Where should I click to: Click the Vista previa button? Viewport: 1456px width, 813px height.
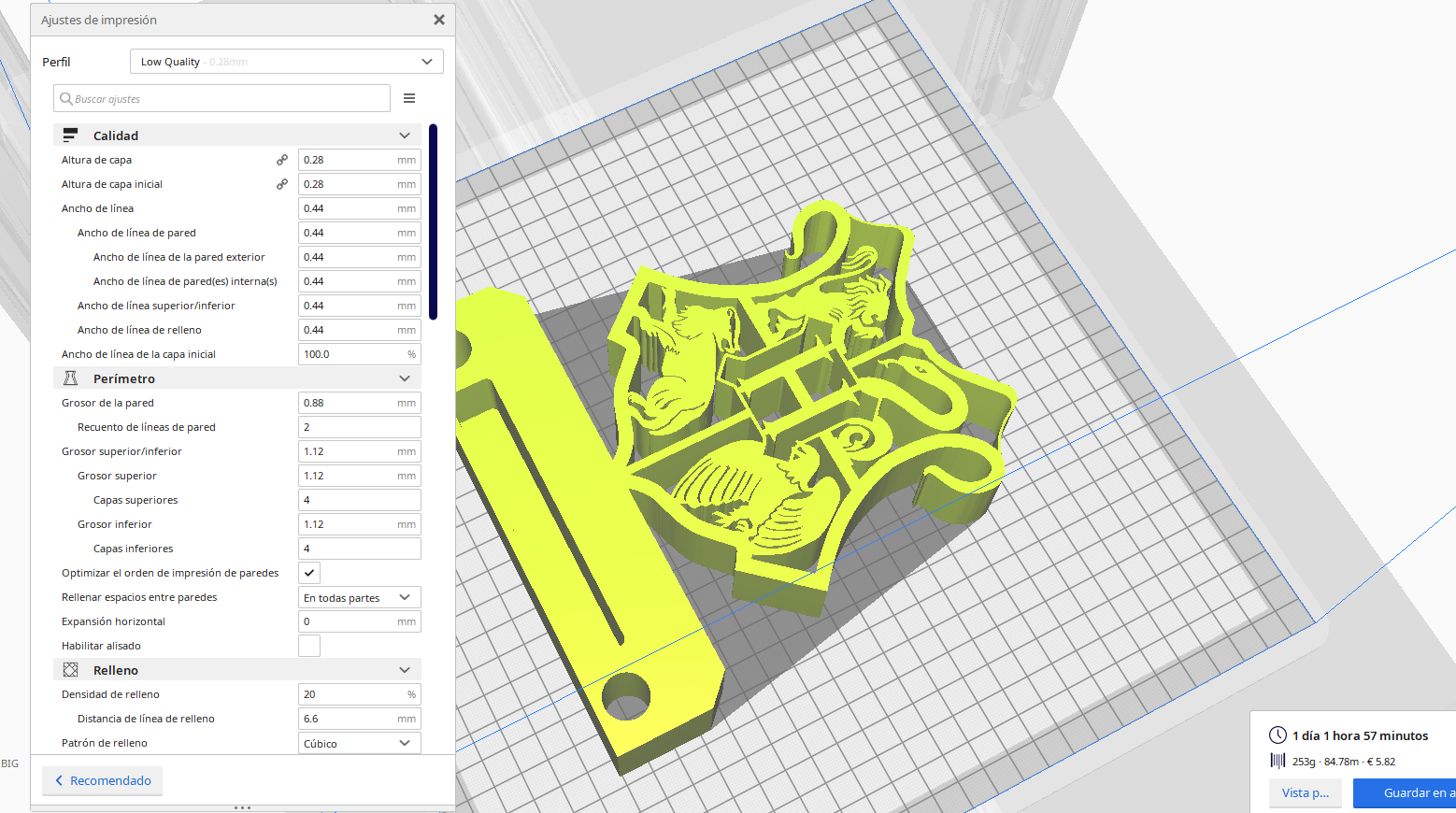1306,793
